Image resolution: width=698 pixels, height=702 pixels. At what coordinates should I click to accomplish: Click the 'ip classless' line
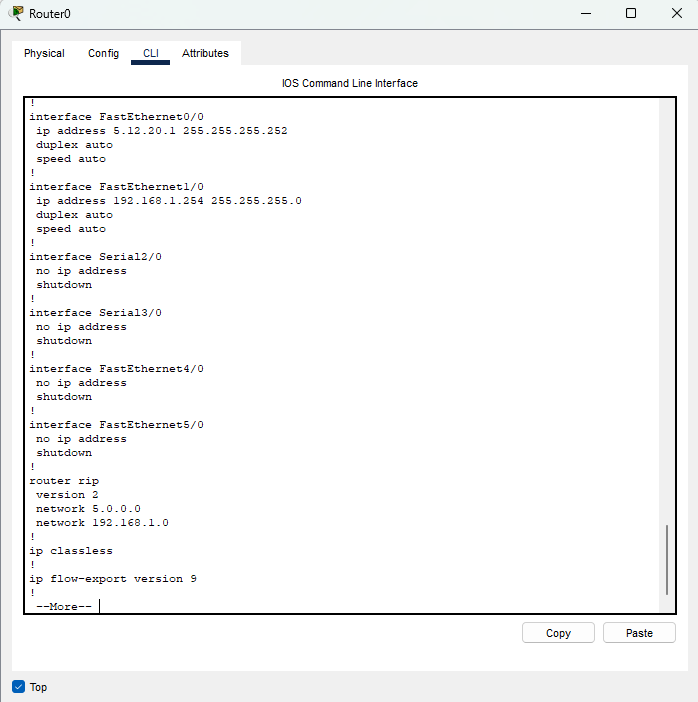(71, 551)
